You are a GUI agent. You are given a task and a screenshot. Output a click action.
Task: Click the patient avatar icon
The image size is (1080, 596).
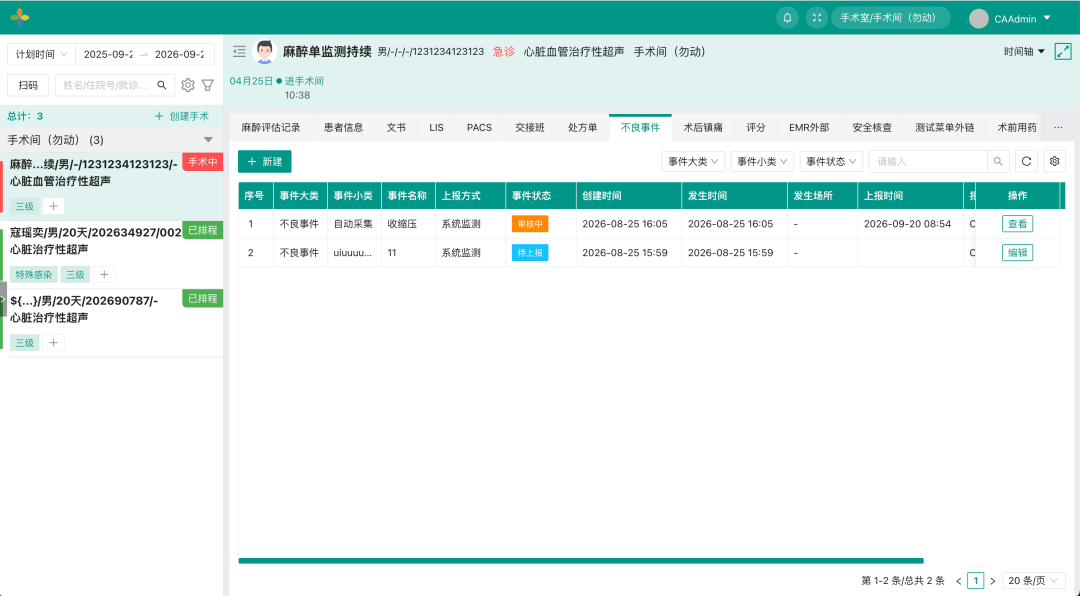(264, 52)
